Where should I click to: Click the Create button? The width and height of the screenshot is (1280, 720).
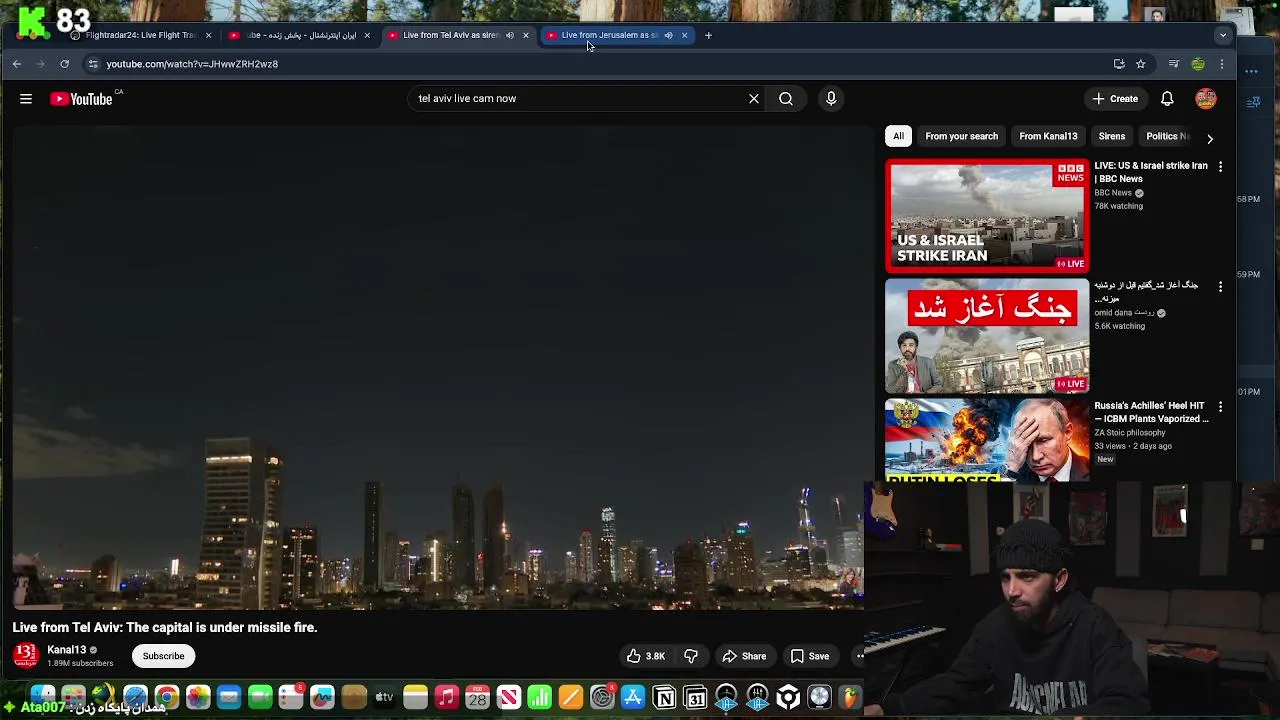coord(1115,98)
